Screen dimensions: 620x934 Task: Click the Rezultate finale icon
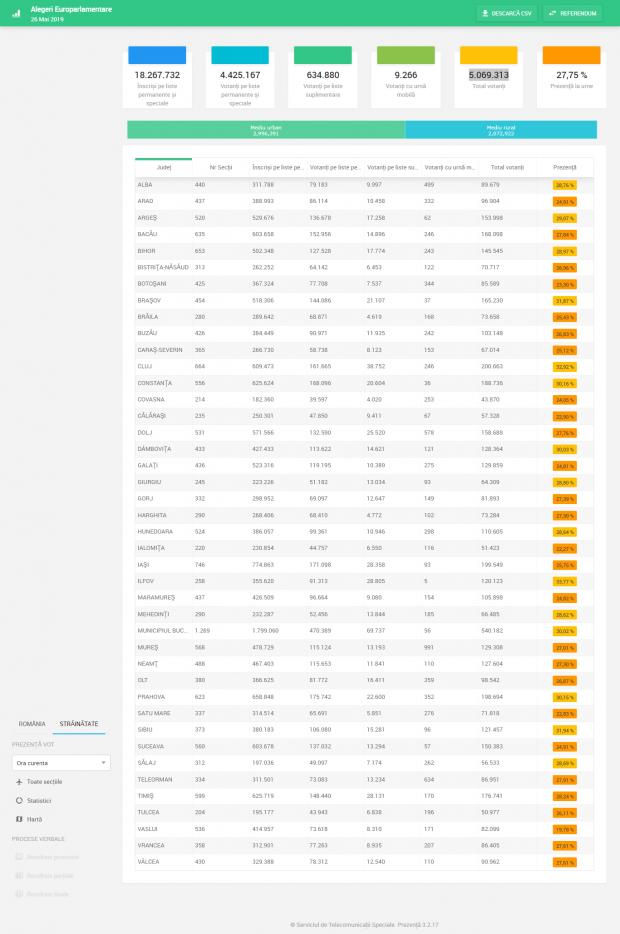click(x=19, y=894)
